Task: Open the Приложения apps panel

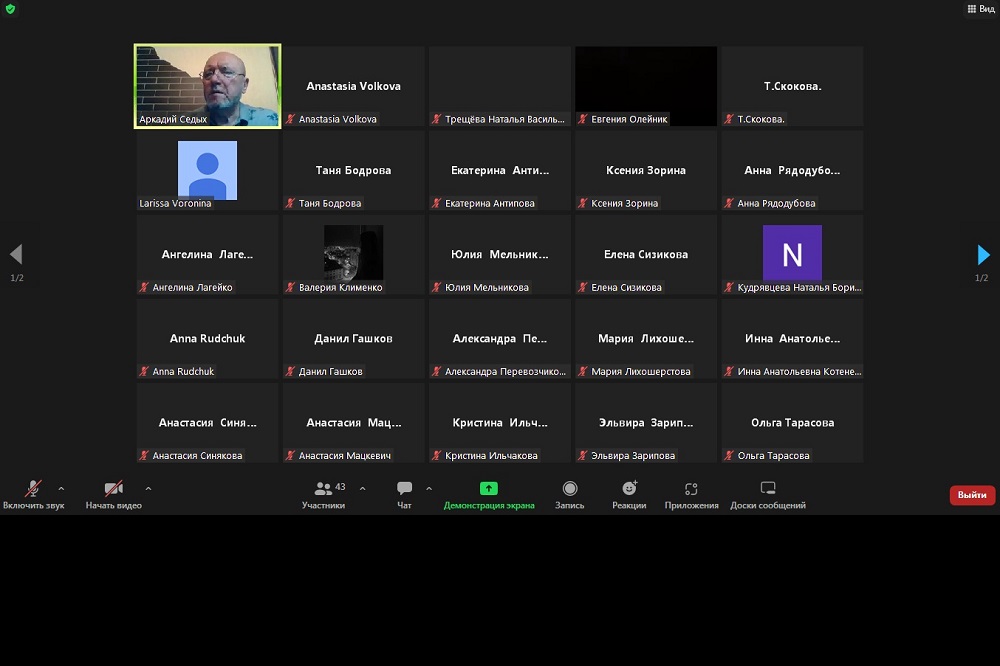Action: click(691, 494)
